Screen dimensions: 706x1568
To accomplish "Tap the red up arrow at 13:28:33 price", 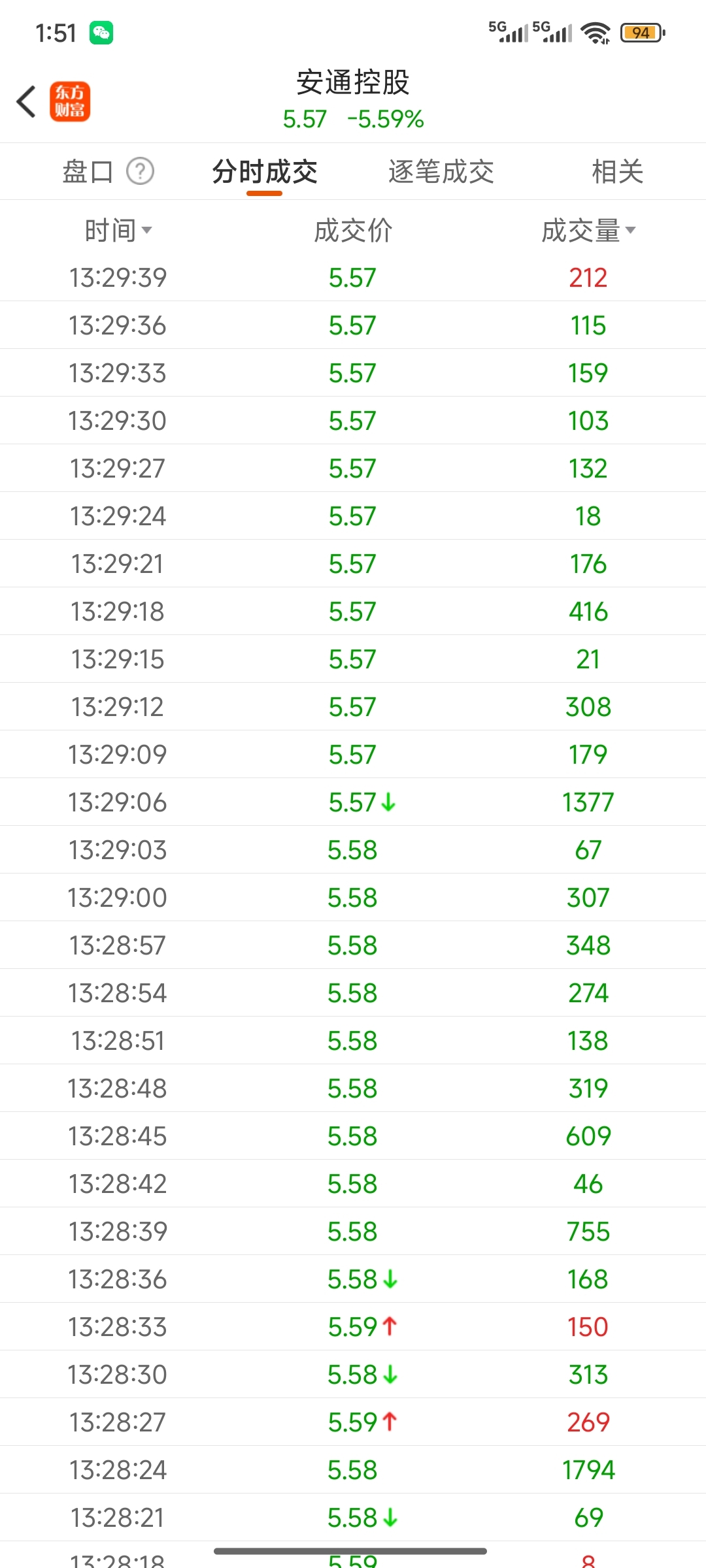I will [390, 1327].
